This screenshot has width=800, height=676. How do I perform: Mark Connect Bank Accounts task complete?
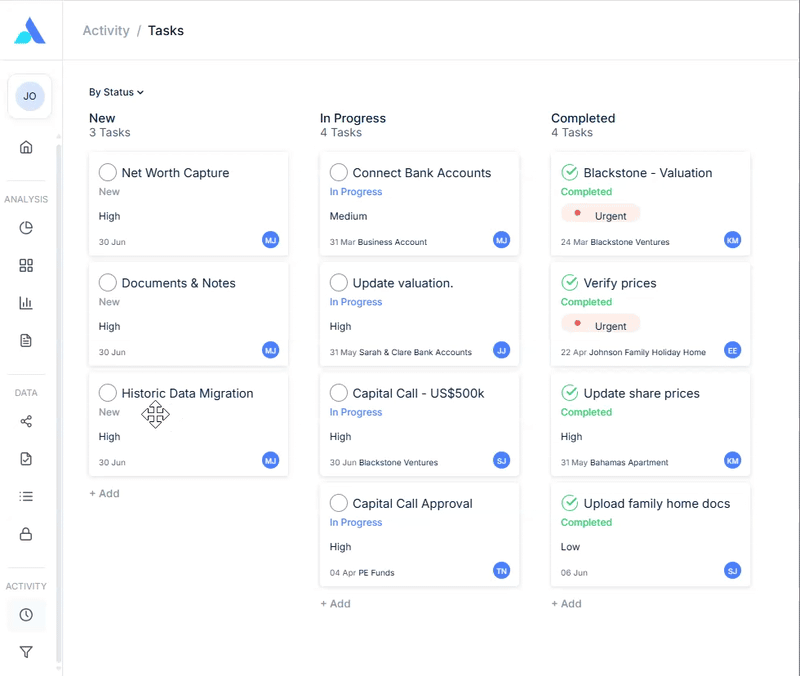(x=339, y=172)
